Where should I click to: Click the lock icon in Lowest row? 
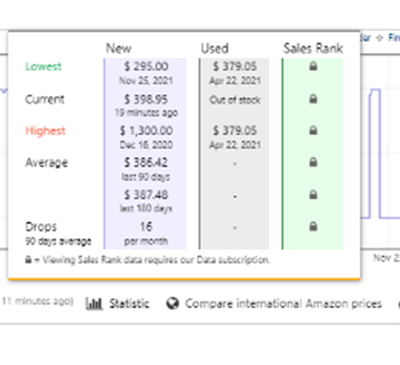pyautogui.click(x=313, y=66)
